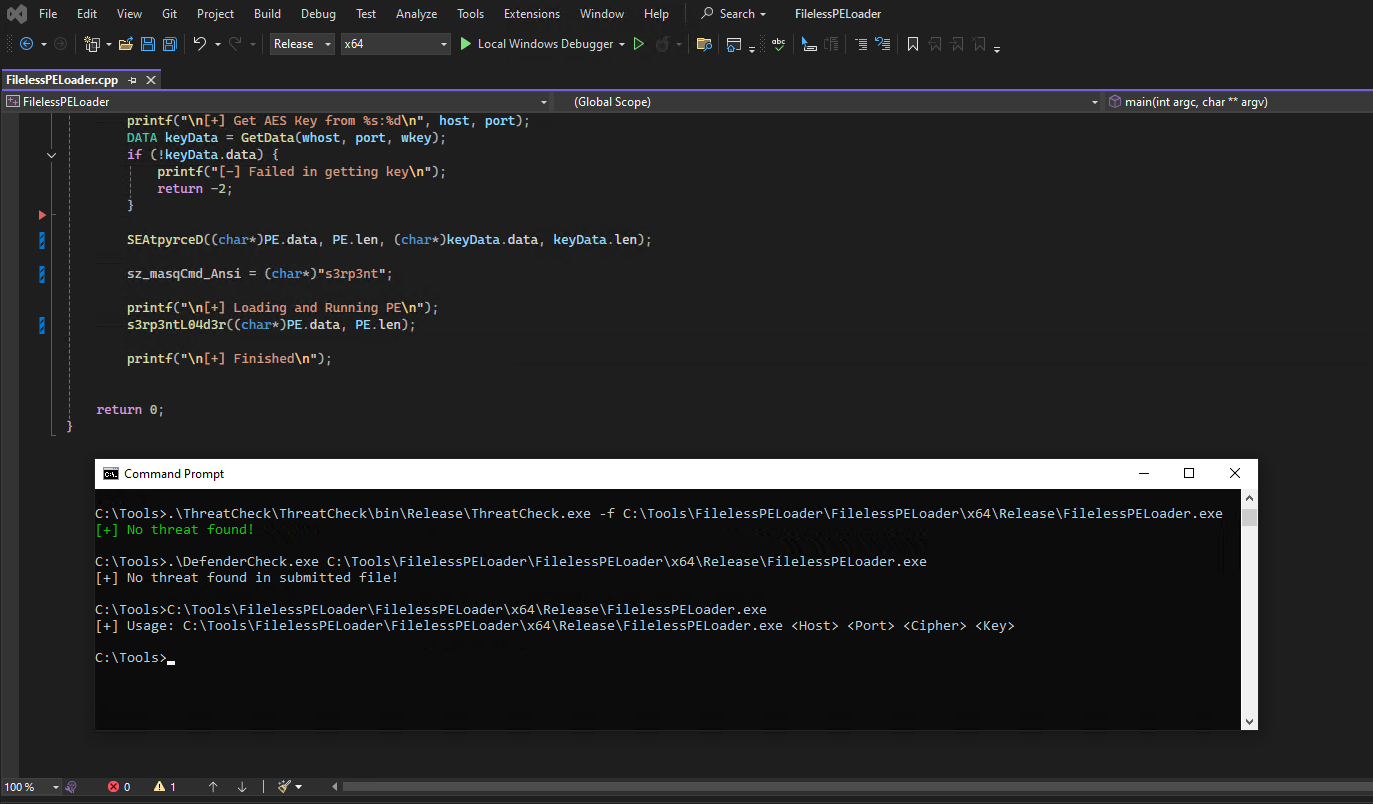This screenshot has height=804, width=1373.
Task: Click the Command Prompt window system icon
Action: [111, 474]
